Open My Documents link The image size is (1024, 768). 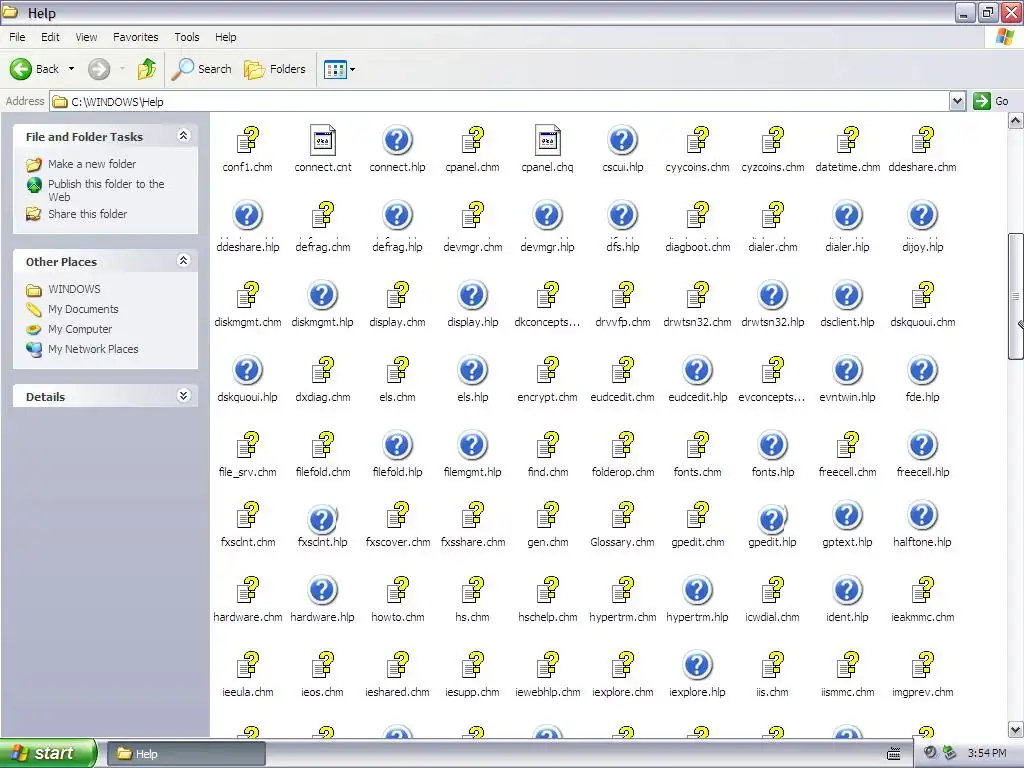click(83, 309)
